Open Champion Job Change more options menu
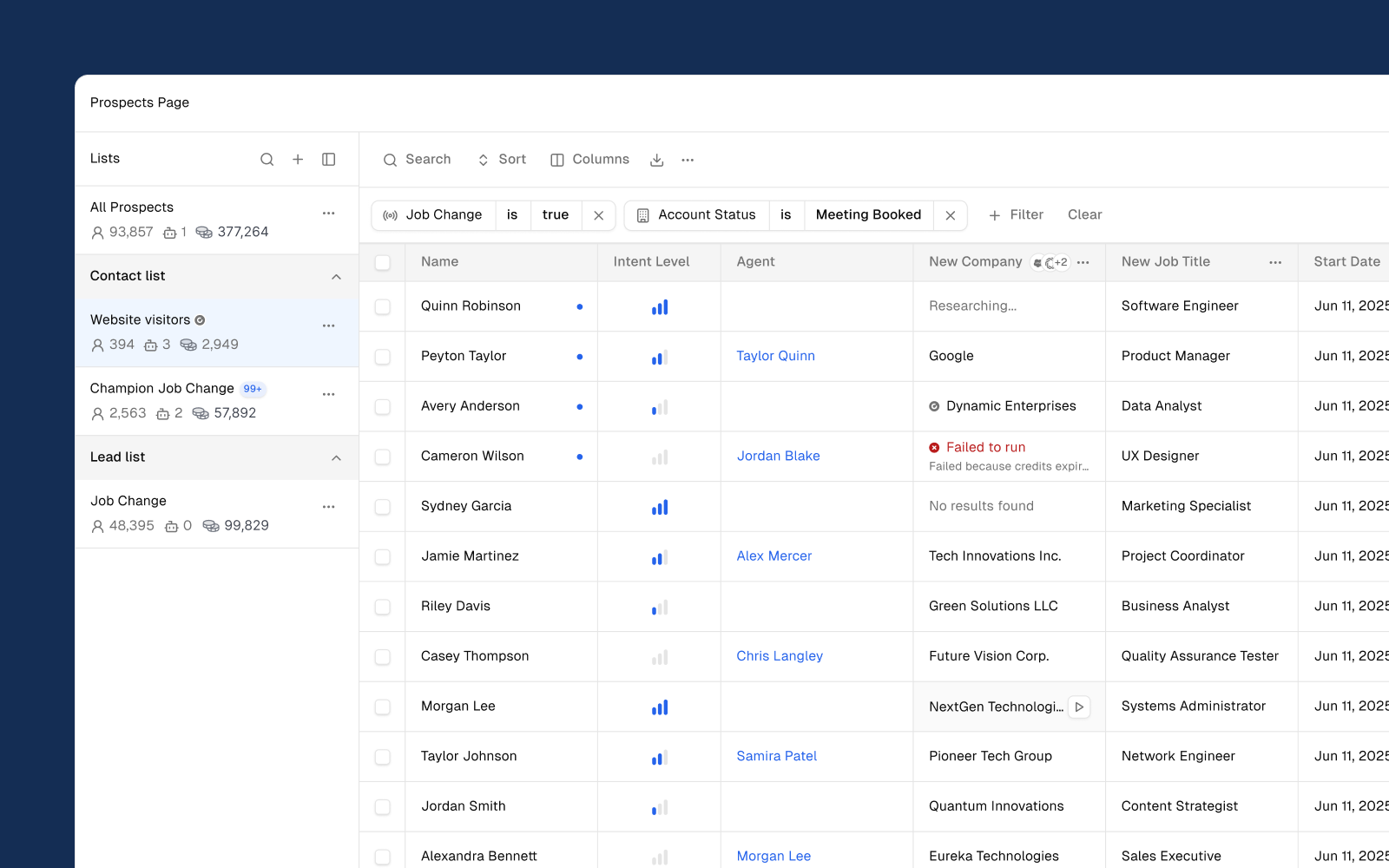 click(x=329, y=394)
